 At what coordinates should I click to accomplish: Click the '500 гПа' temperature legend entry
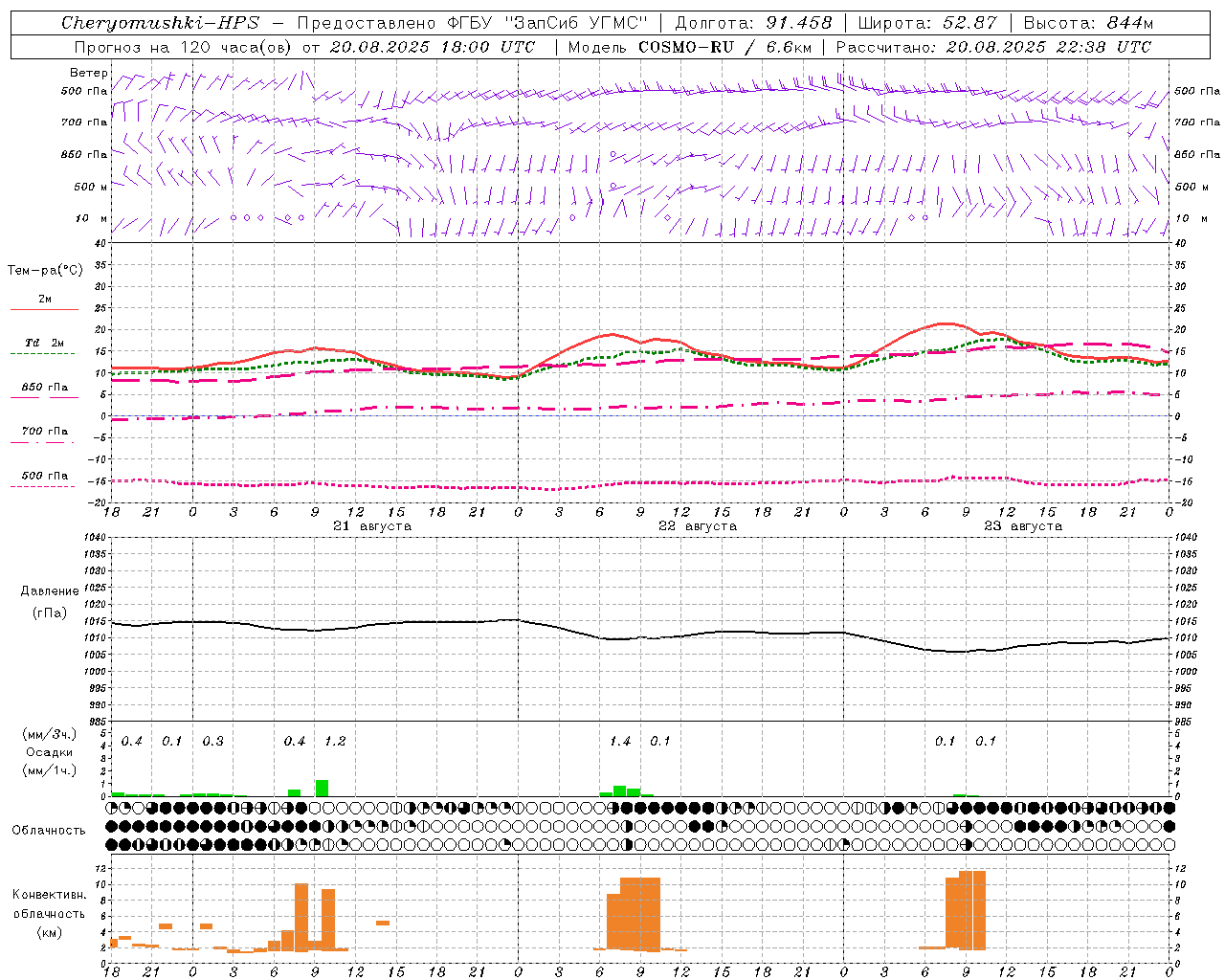click(x=45, y=476)
